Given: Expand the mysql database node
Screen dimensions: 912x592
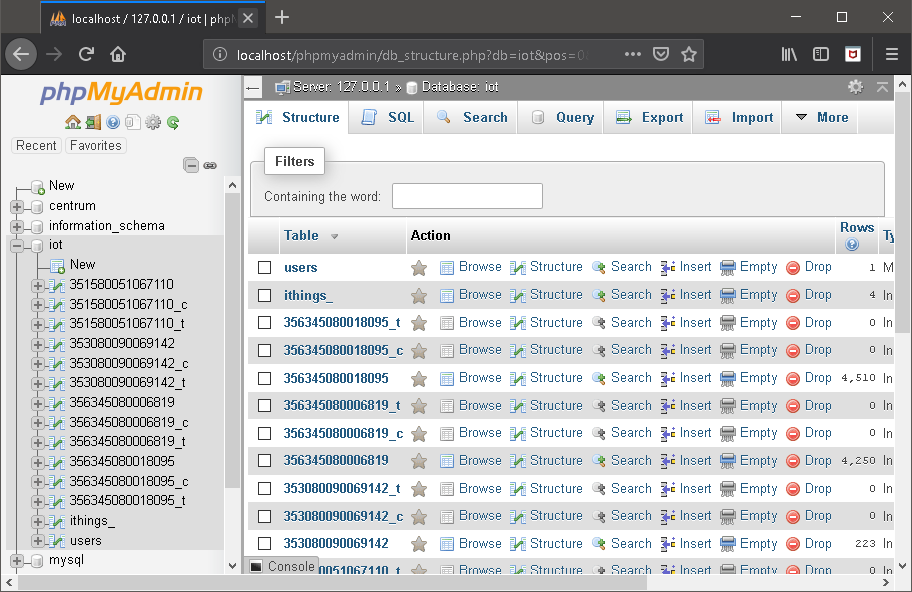Looking at the screenshot, I should coord(17,561).
